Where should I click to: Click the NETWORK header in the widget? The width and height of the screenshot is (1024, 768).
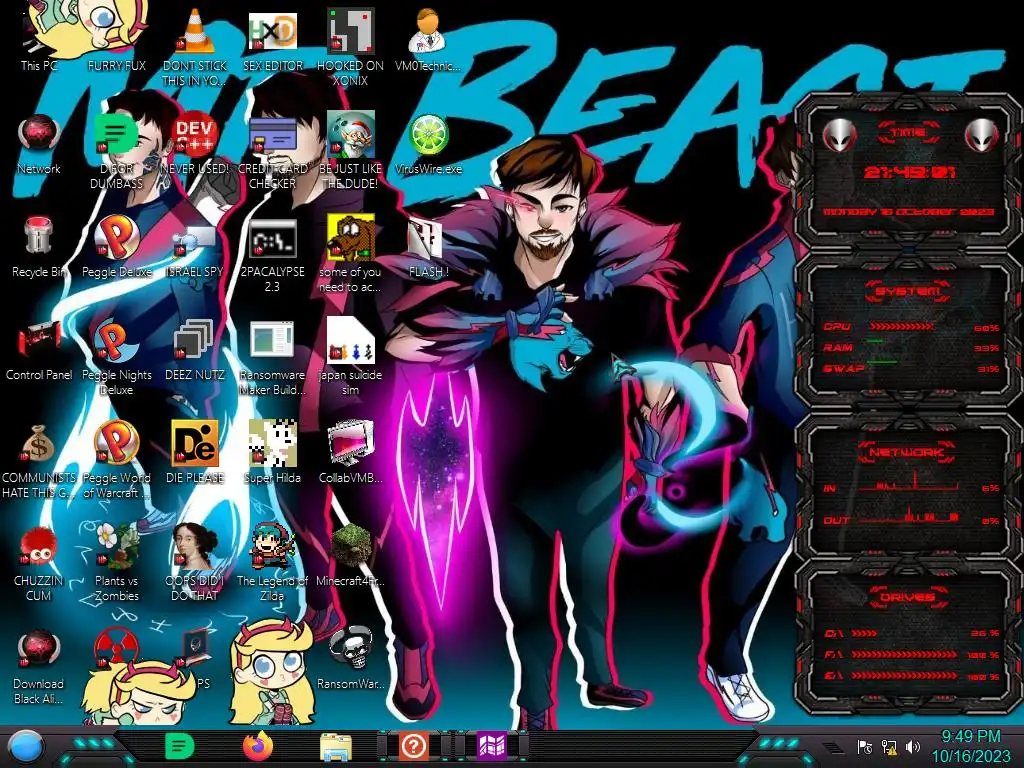tap(908, 452)
